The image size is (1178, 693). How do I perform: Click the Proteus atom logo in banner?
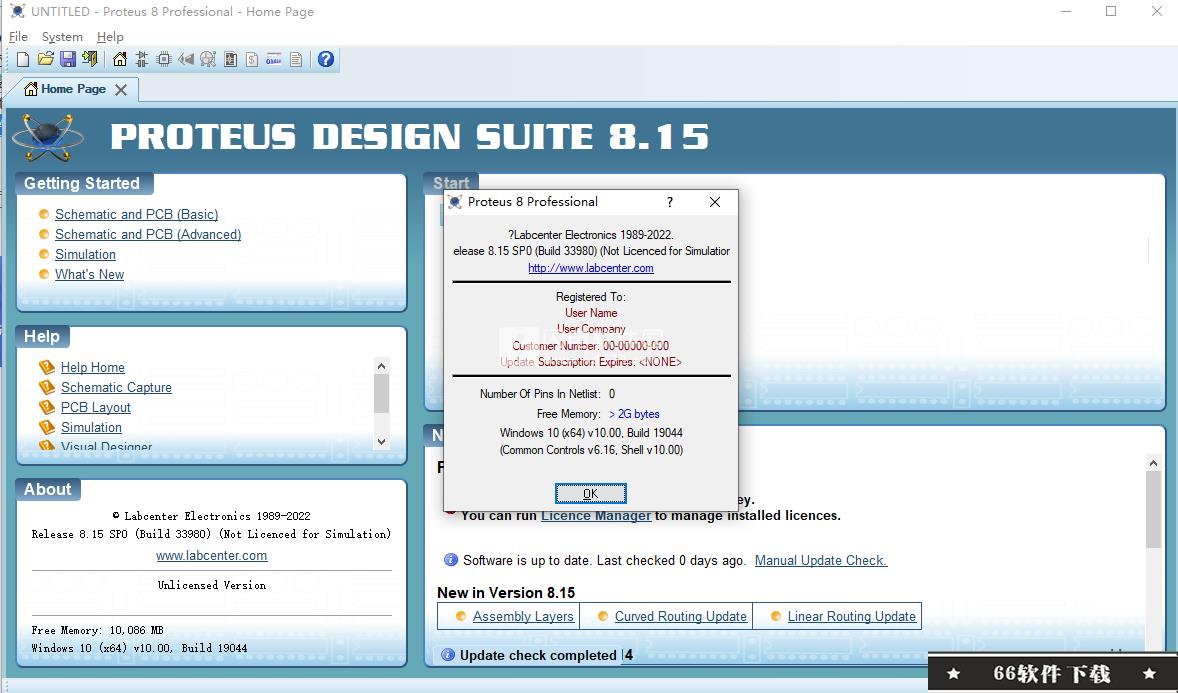point(47,137)
